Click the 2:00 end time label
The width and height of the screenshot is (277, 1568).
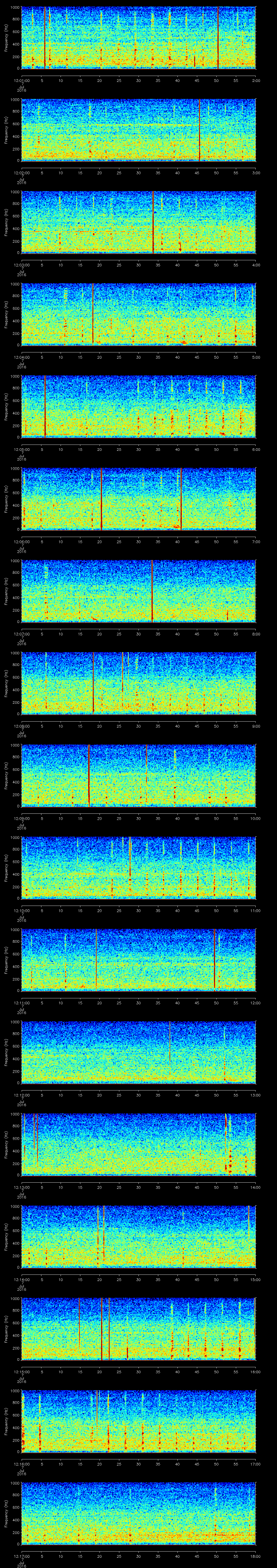(256, 80)
